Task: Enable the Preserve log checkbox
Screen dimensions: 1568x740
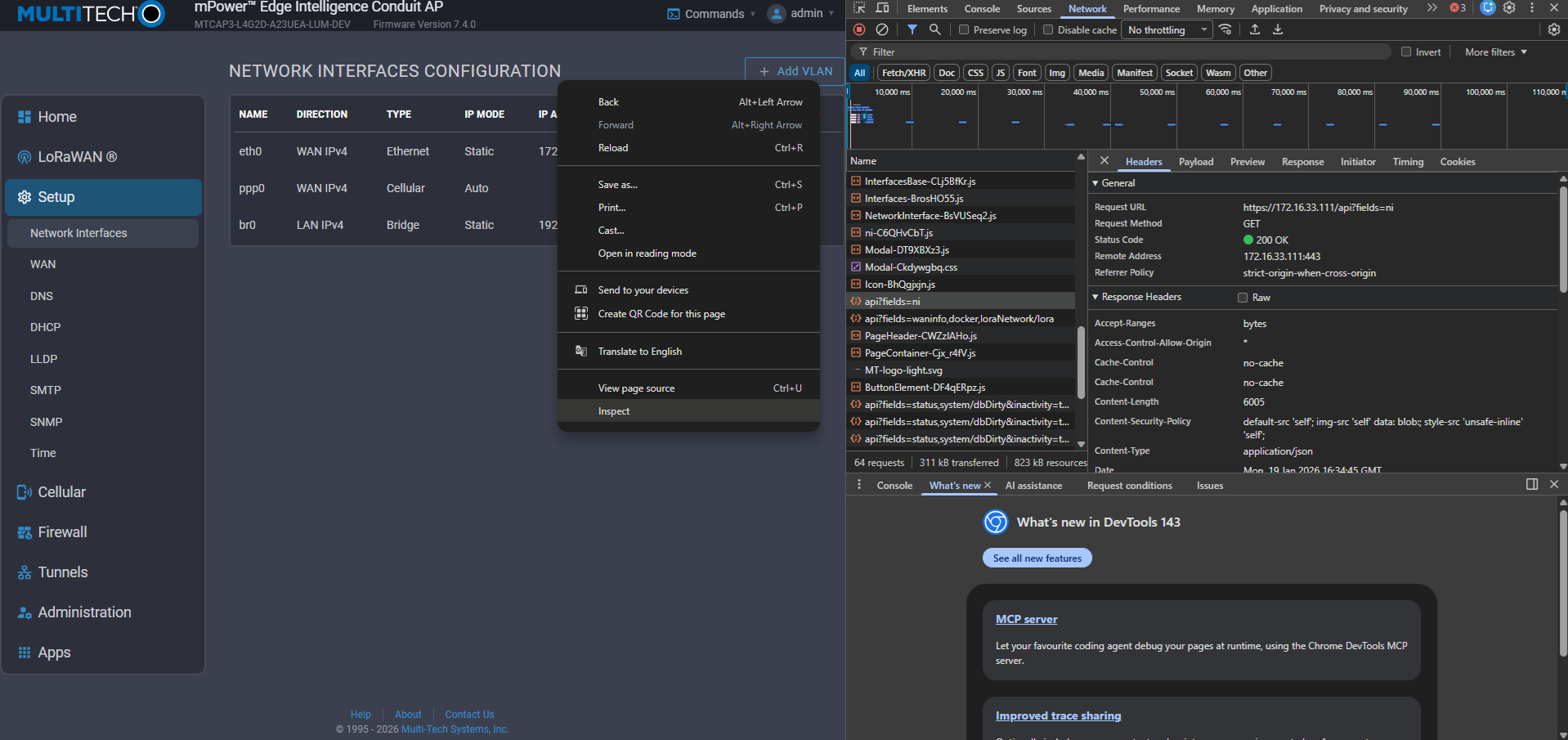Action: pos(965,29)
